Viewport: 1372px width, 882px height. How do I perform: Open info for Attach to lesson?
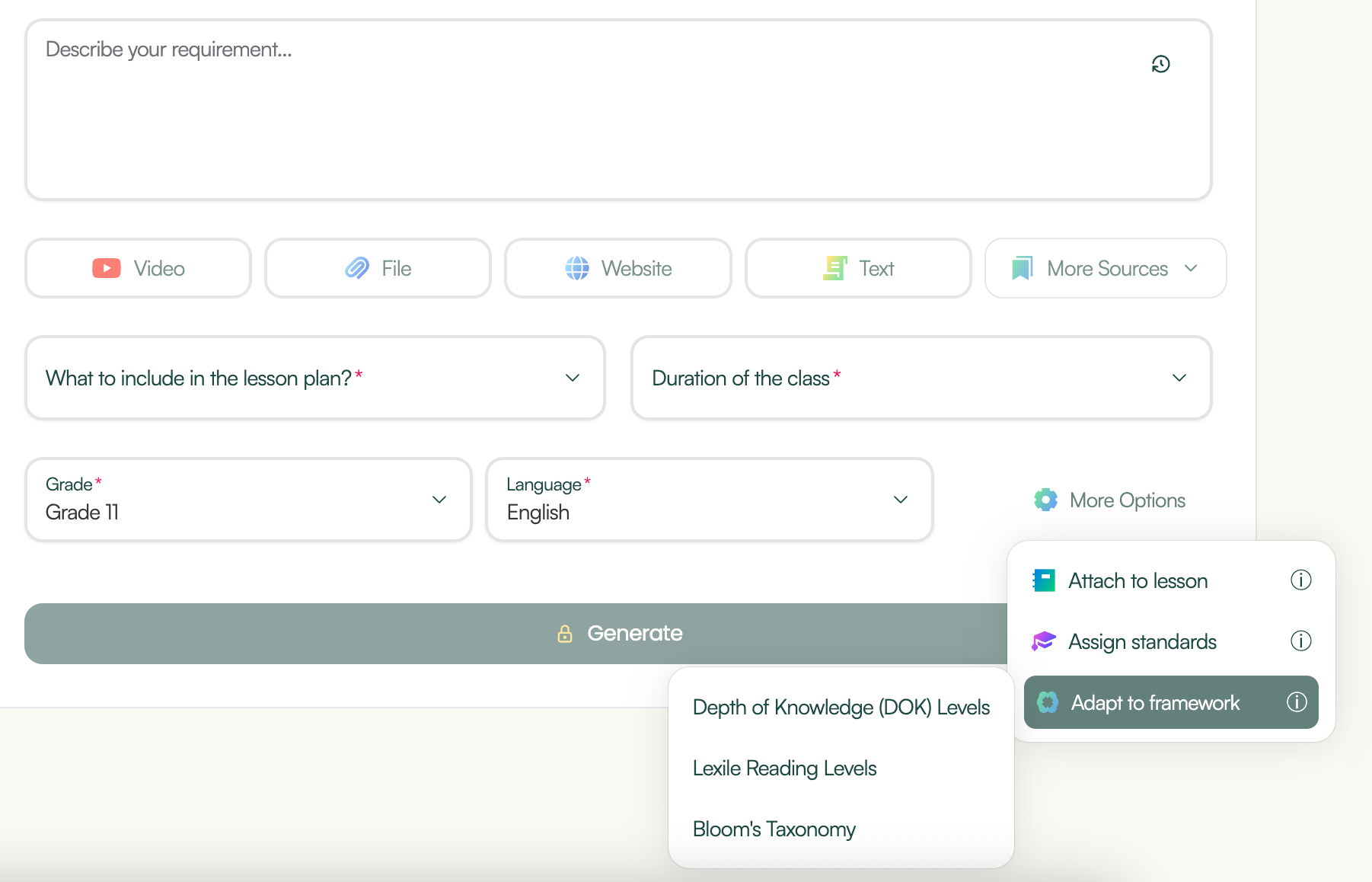click(1301, 580)
